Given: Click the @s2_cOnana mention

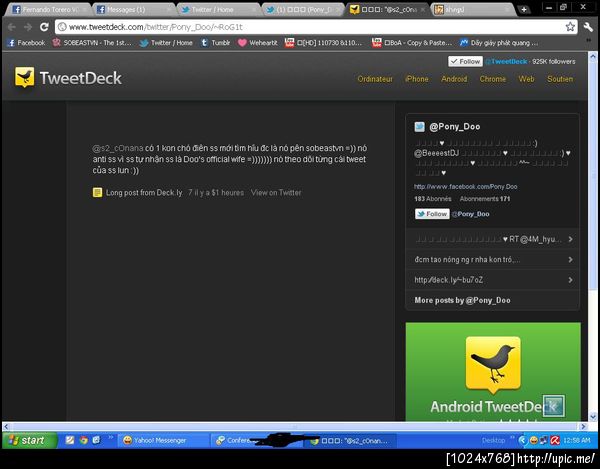Looking at the screenshot, I should point(117,148).
